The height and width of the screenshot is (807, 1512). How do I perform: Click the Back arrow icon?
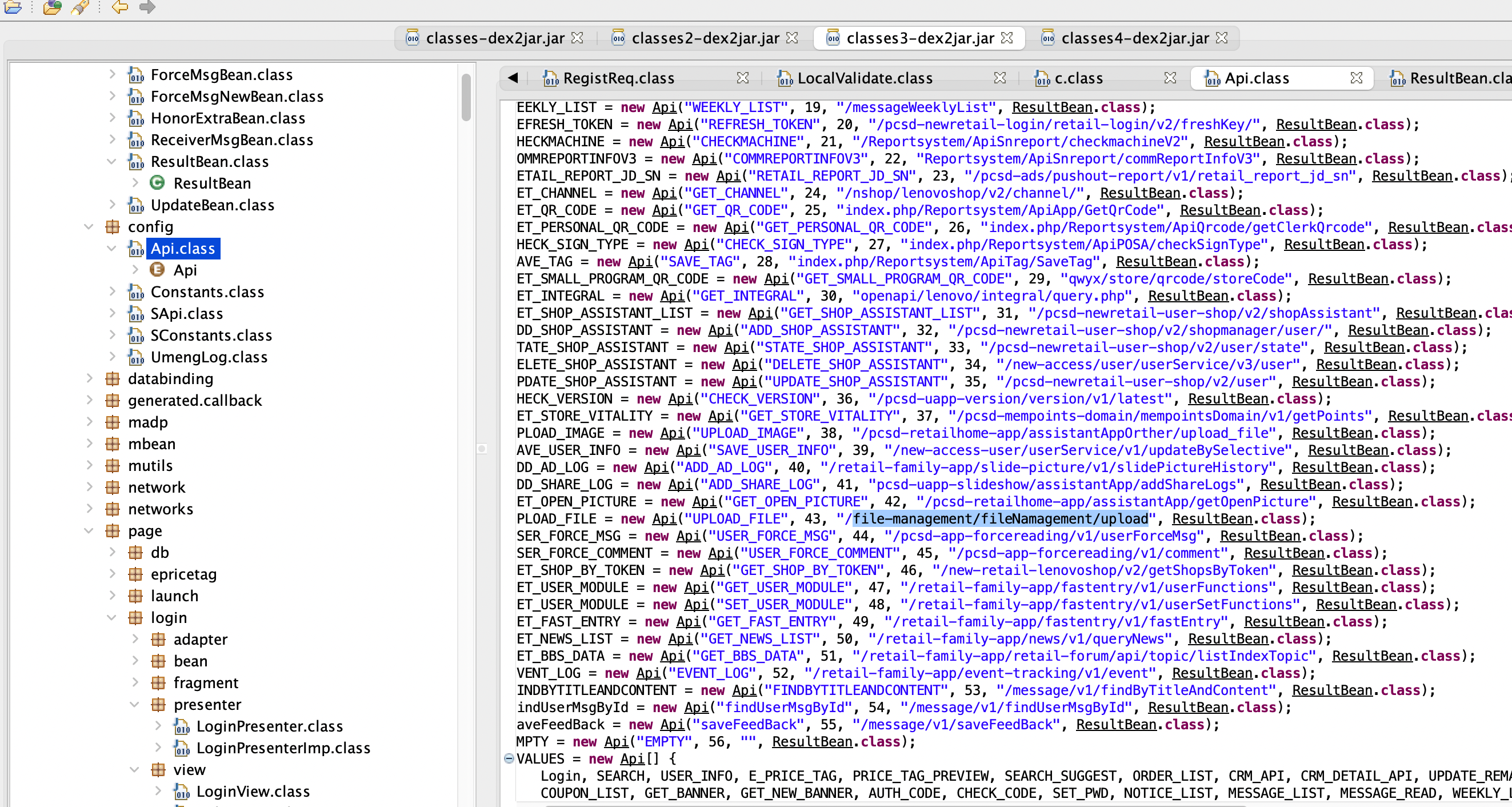tap(120, 7)
